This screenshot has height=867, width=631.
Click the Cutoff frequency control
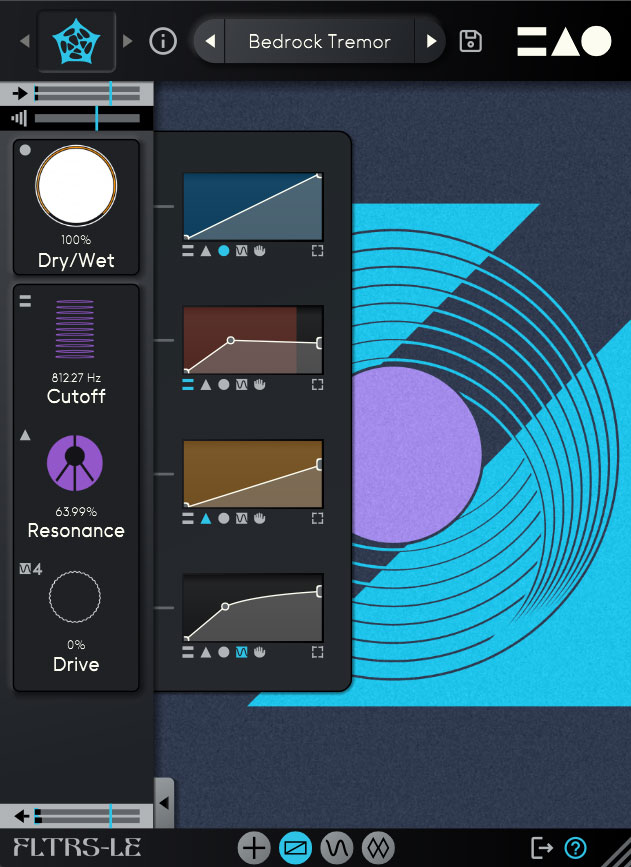pyautogui.click(x=75, y=330)
